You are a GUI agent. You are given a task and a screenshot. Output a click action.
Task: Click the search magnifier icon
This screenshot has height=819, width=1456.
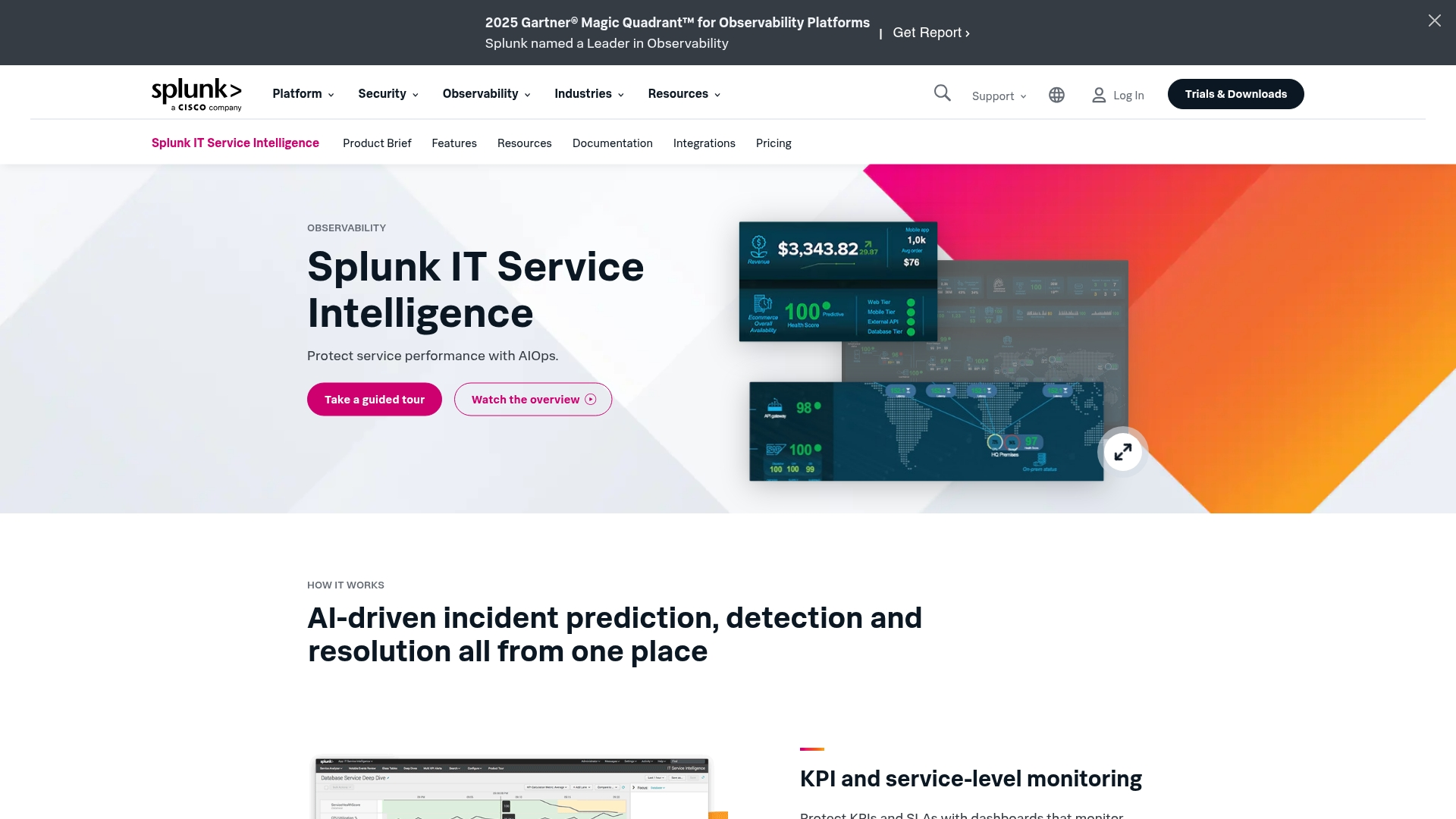coord(942,93)
